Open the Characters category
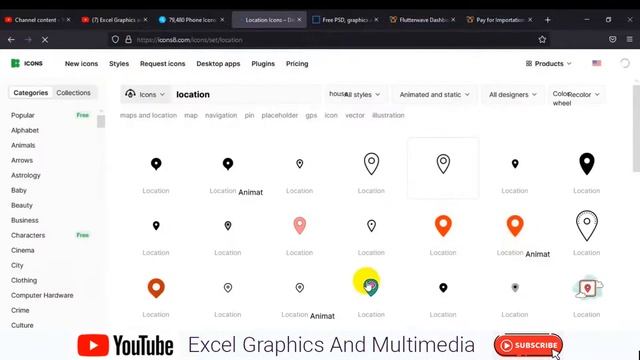The width and height of the screenshot is (640, 360). (28, 236)
